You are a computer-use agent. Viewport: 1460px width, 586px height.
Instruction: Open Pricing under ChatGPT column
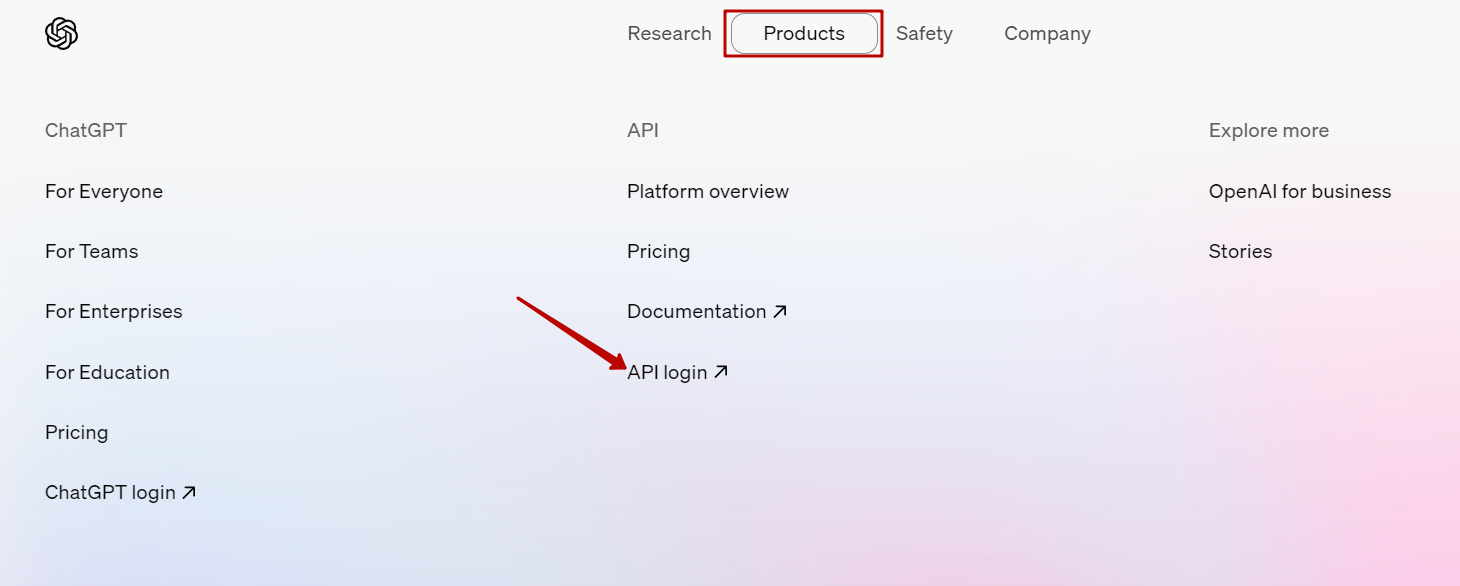[x=77, y=432]
